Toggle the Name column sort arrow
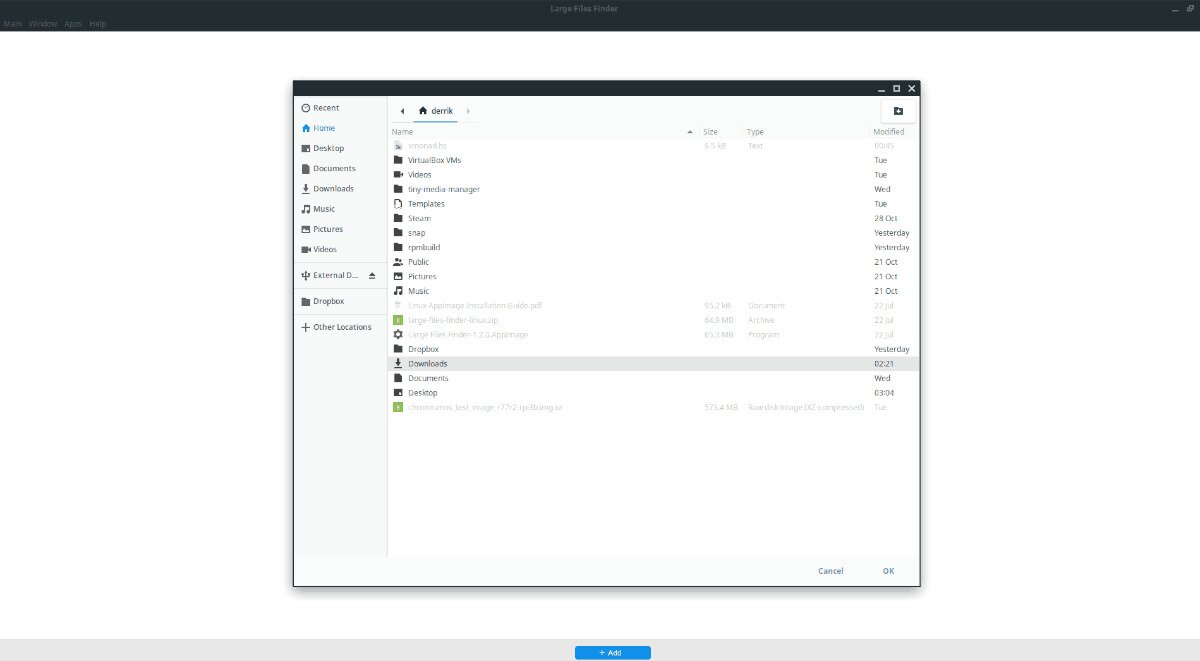1200x661 pixels. 689,131
